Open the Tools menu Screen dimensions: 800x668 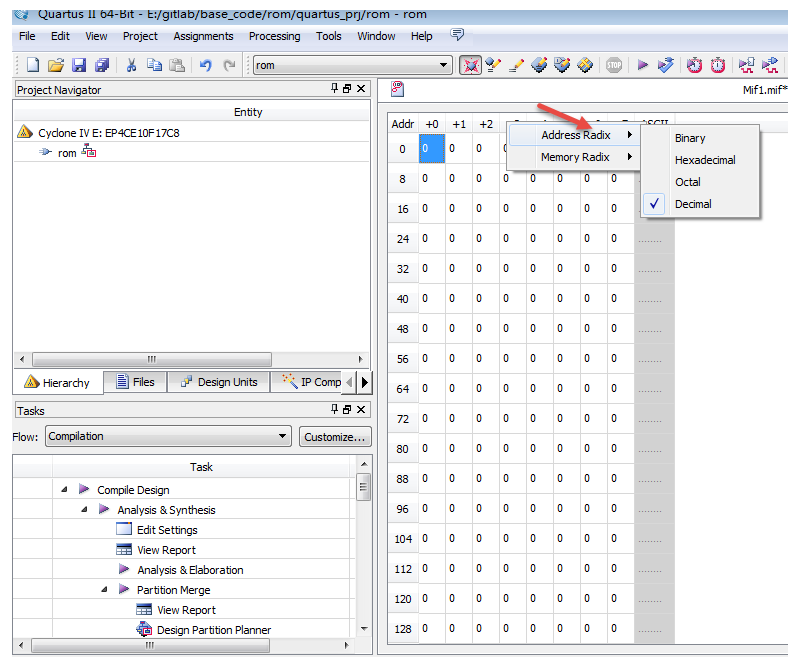(329, 36)
